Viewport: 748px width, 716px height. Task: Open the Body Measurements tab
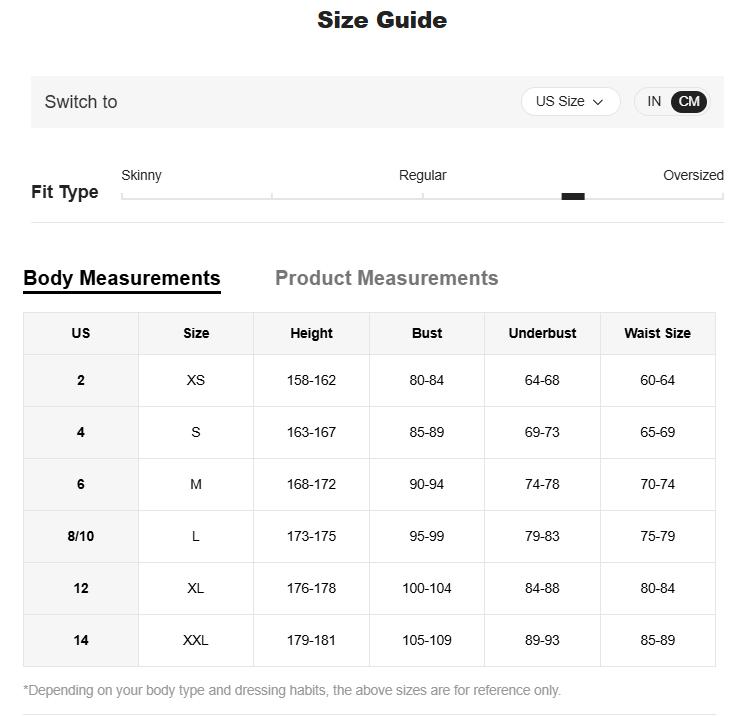click(122, 278)
